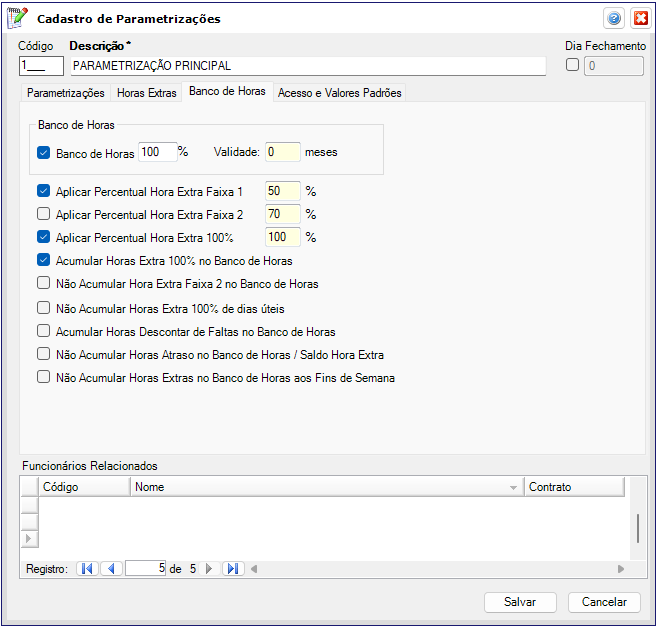This screenshot has height=628, width=658.
Task: Click the Cancelar button
Action: click(x=604, y=602)
